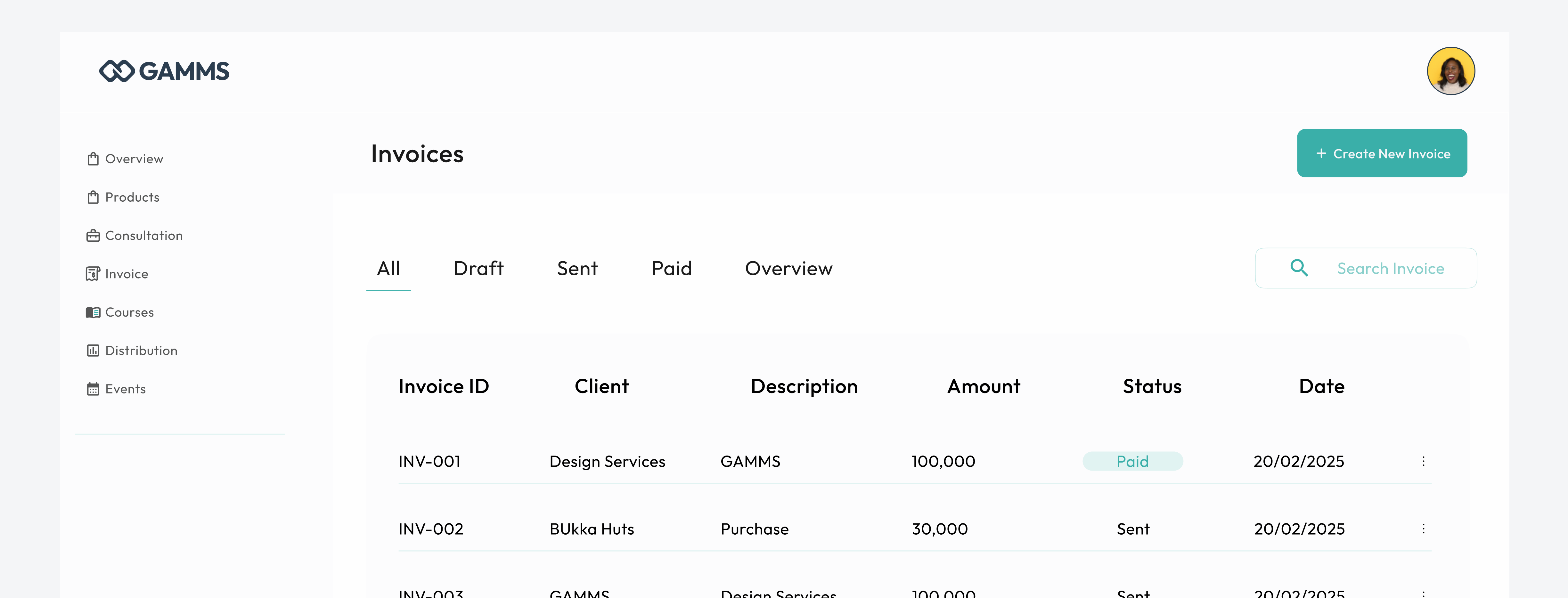The width and height of the screenshot is (1568, 598).
Task: Switch to the Draft tab
Action: (478, 268)
